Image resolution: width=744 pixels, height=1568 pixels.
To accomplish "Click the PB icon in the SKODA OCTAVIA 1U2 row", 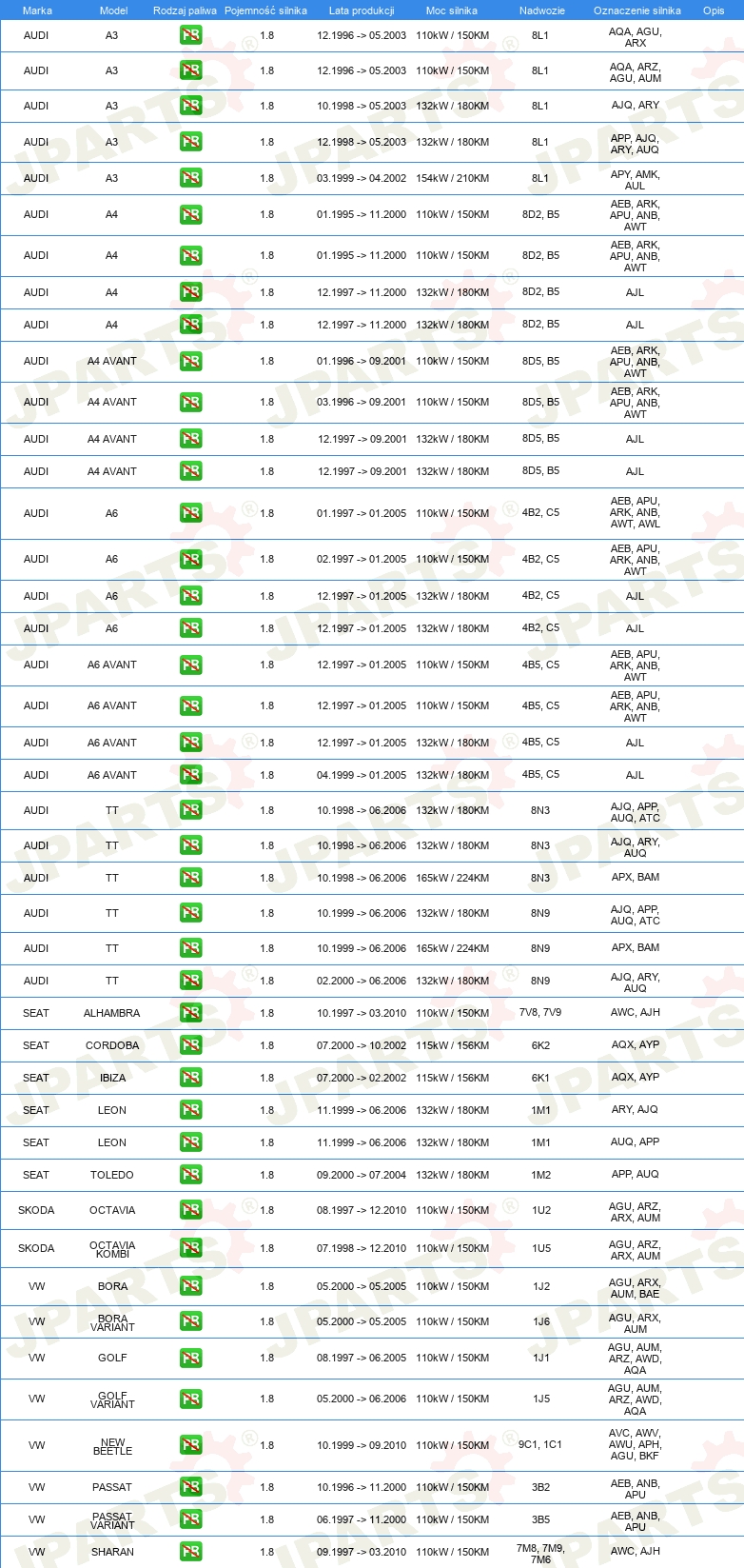I will 191,1210.
